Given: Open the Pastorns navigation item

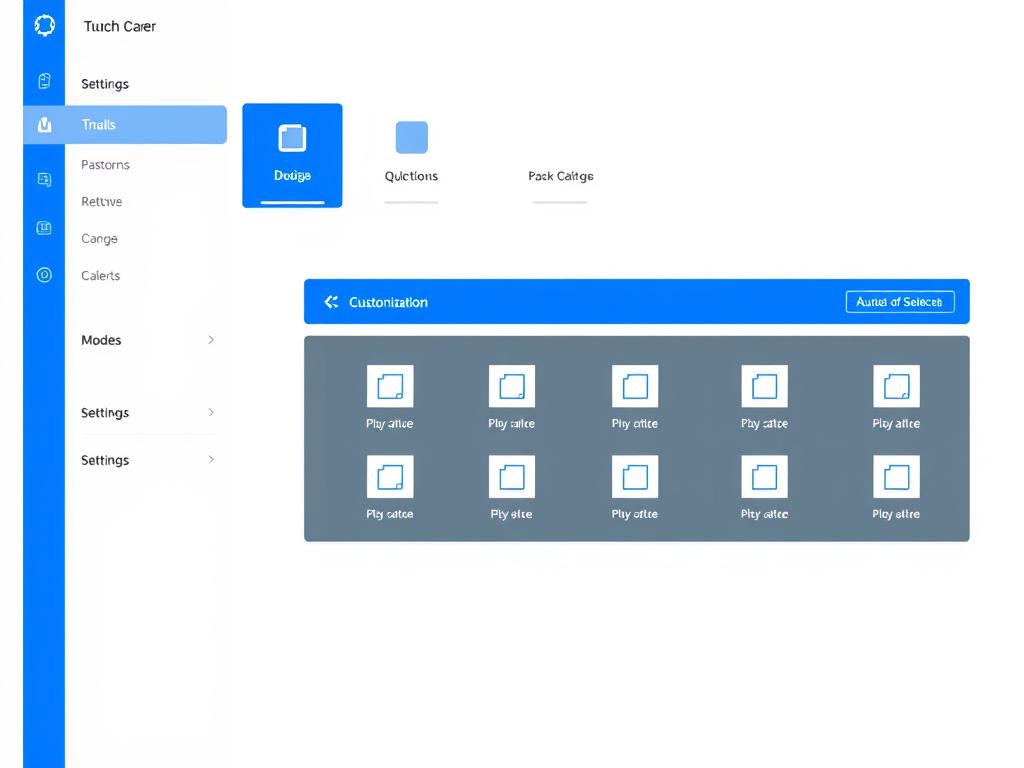Looking at the screenshot, I should point(105,164).
